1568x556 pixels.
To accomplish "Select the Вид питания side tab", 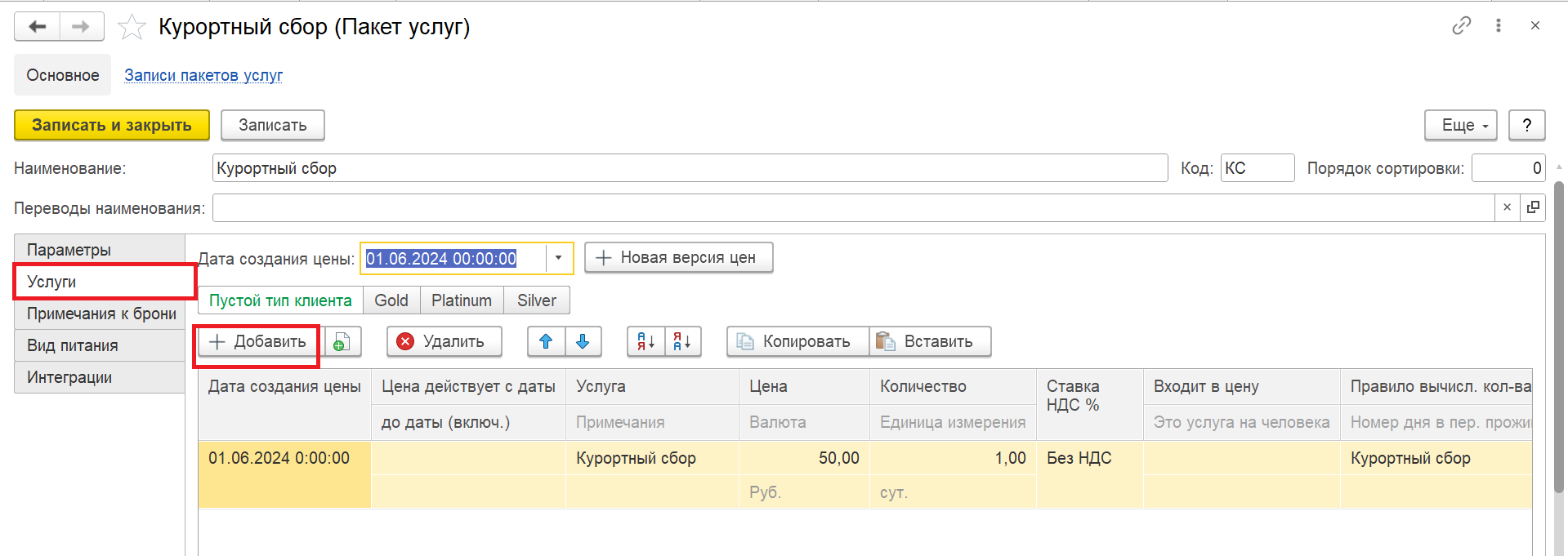I will pyautogui.click(x=100, y=345).
